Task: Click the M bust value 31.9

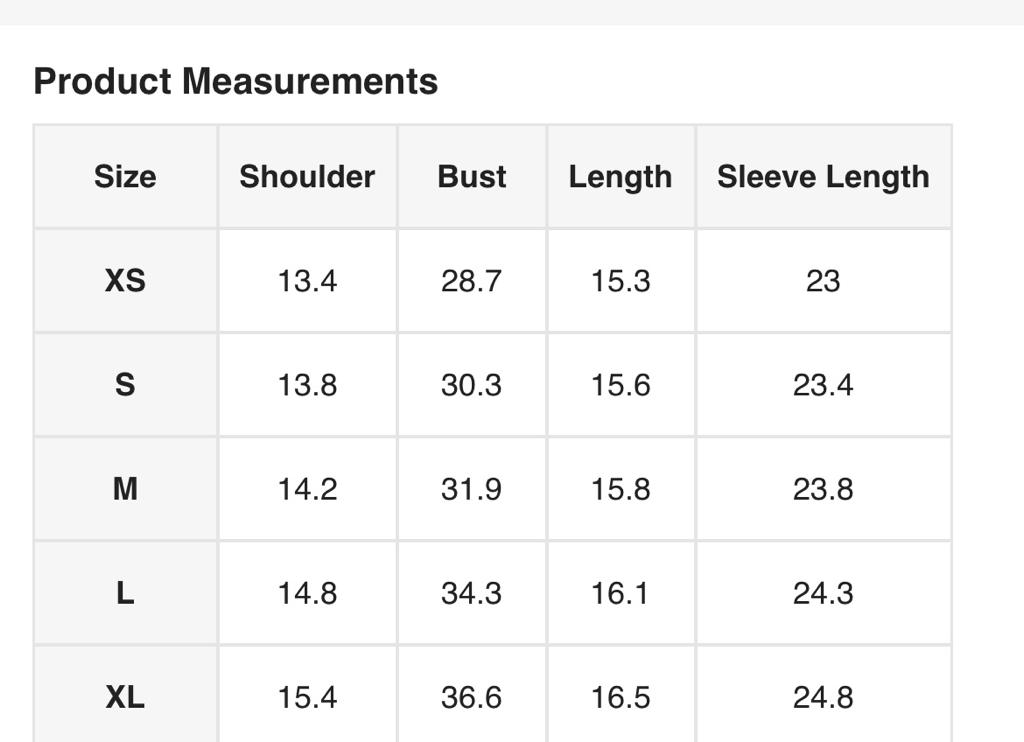Action: tap(471, 489)
